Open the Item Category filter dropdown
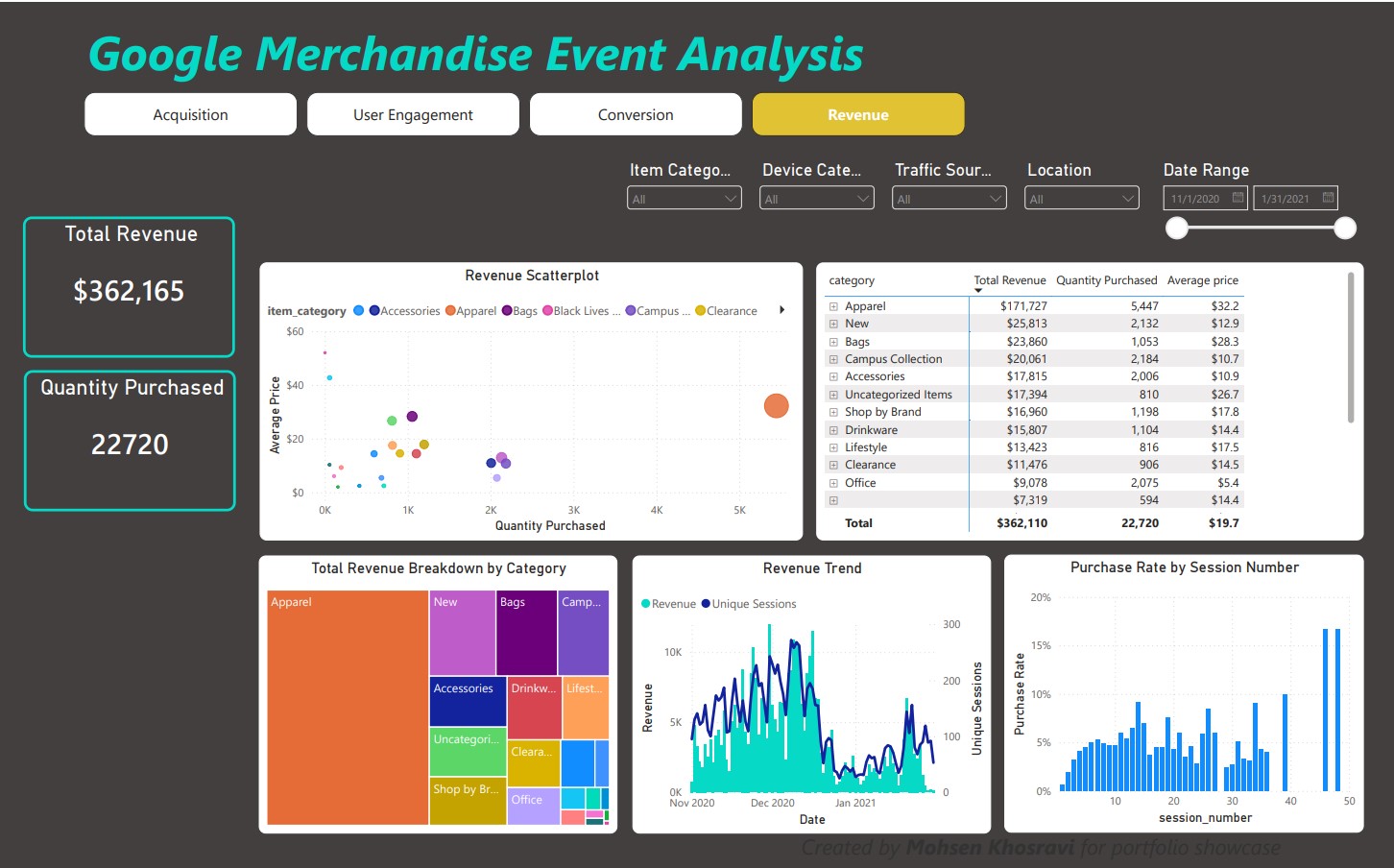Screen dimensions: 1394x868 (685, 199)
